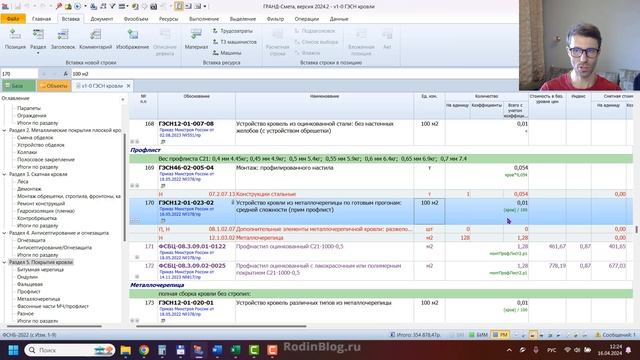Switch to the Ресурсы ribbon tab
640x360 pixels.
(x=168, y=19)
